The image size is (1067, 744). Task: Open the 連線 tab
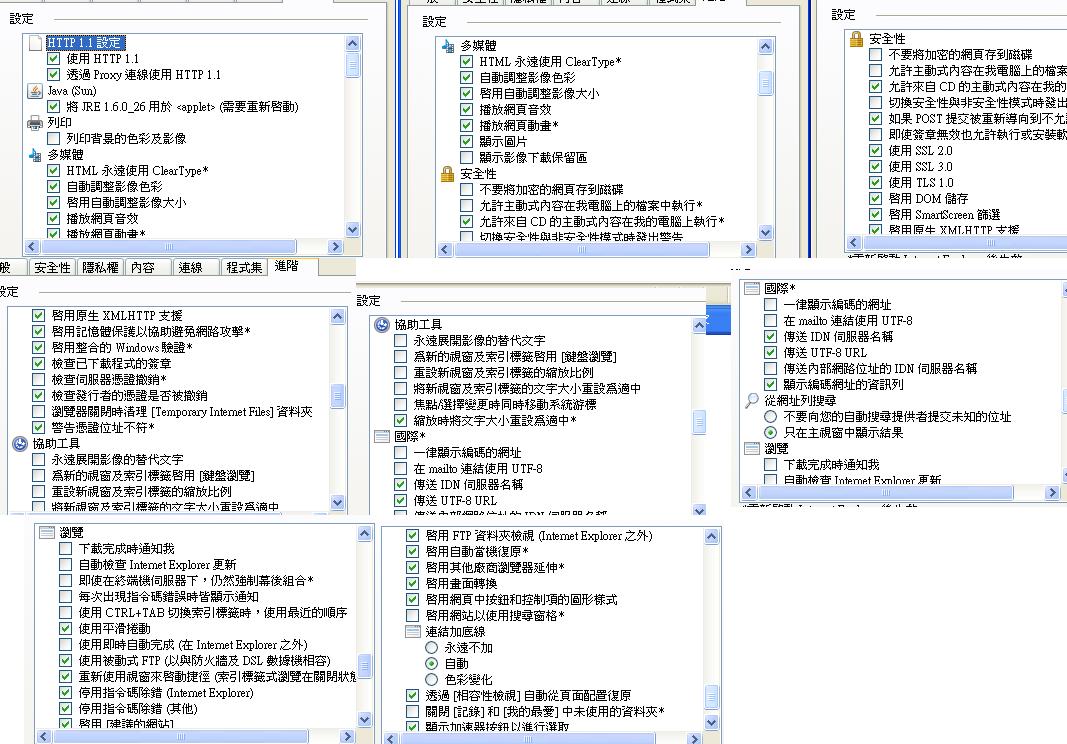tap(190, 267)
